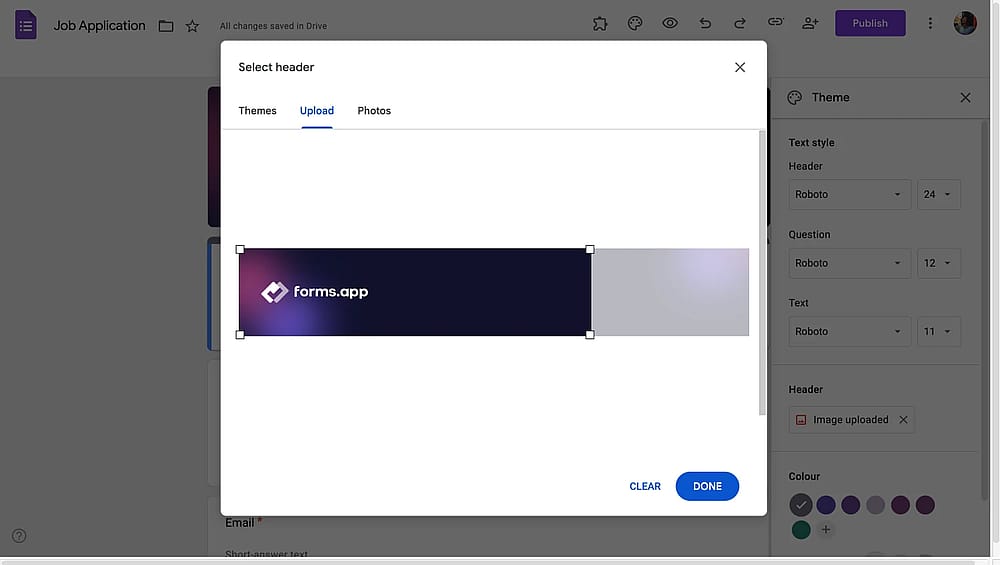Select the checked dark grey colour swatch
Screen dimensions: 1000x565
click(x=801, y=505)
